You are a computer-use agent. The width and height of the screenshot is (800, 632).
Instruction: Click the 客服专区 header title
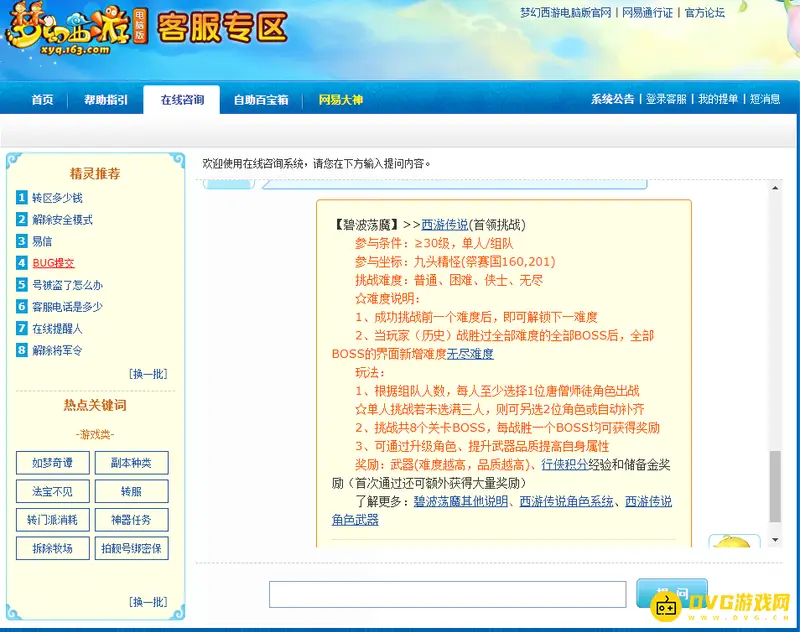point(223,28)
